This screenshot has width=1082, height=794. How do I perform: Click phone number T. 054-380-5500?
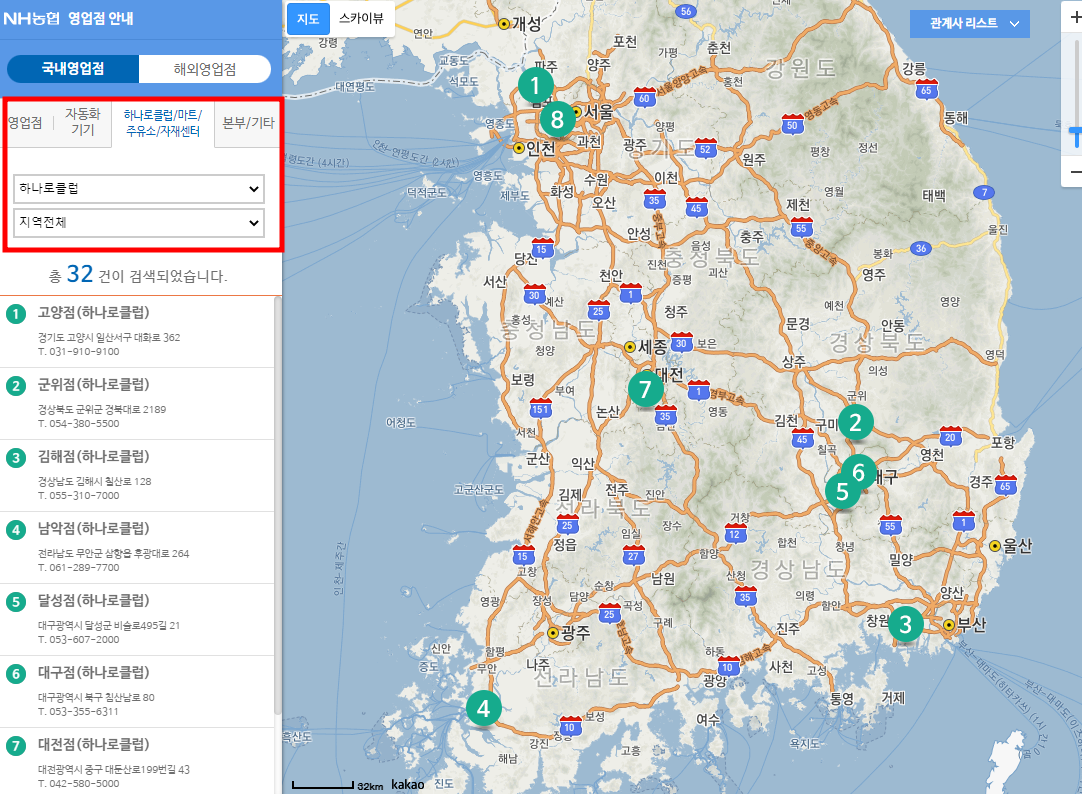79,424
